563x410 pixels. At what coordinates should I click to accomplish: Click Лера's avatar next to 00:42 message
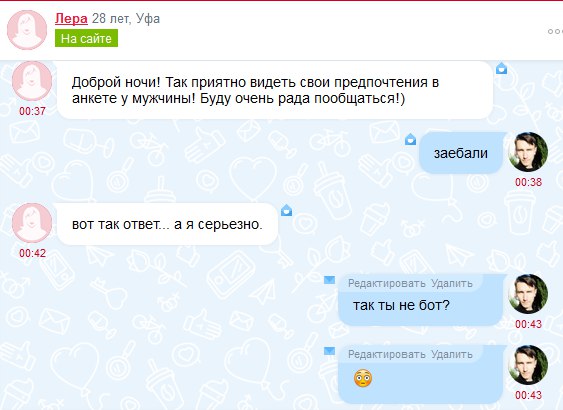coord(32,223)
